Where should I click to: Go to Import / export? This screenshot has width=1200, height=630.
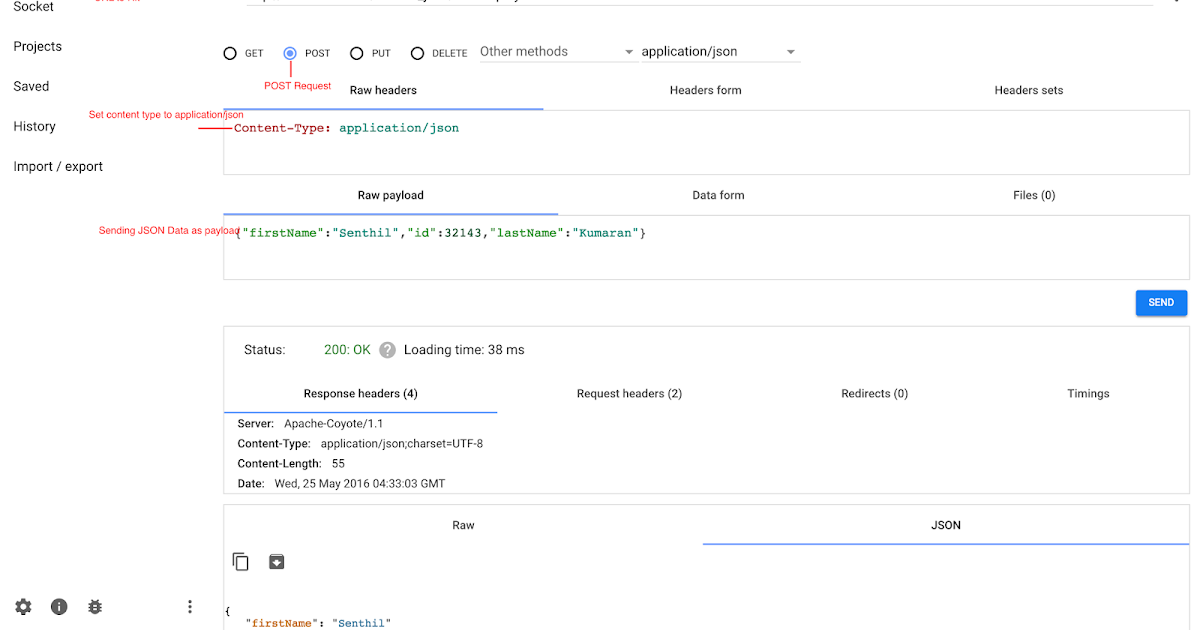[x=58, y=167]
